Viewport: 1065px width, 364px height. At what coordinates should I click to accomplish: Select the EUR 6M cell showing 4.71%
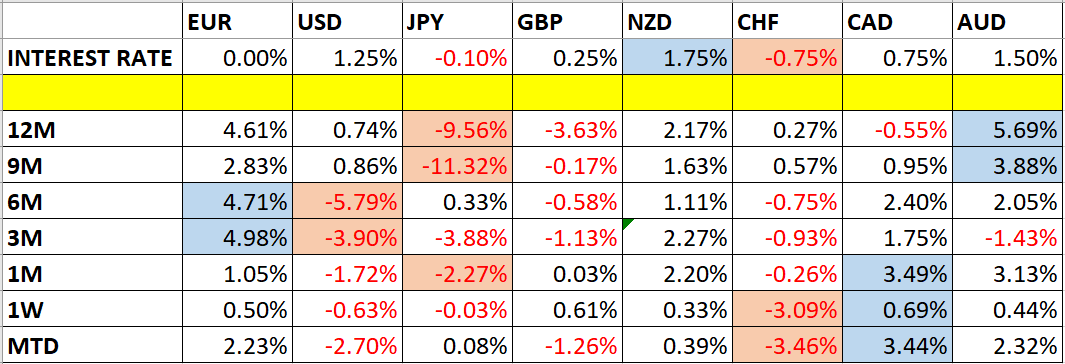coord(238,201)
